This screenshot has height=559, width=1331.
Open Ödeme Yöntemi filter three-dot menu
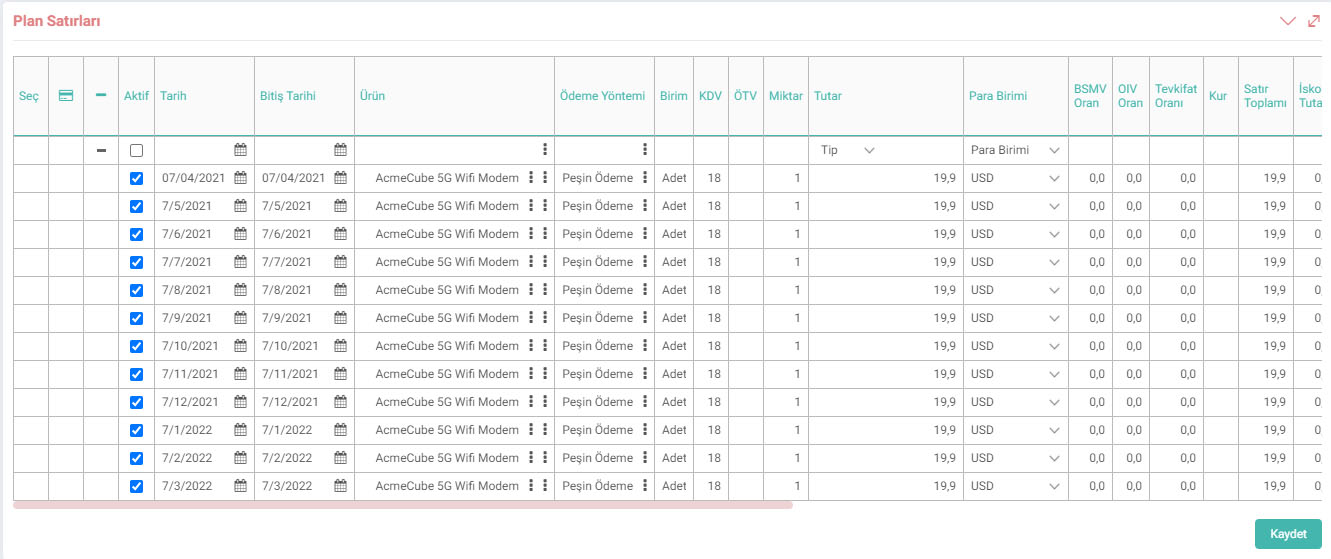(x=645, y=150)
